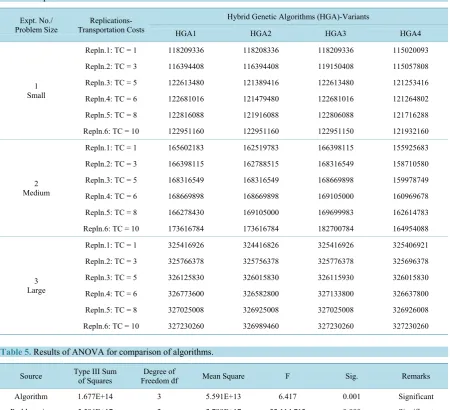Image resolution: width=450 pixels, height=410 pixels.
Task: Click value 115057808 in HGA4 column
Action: click(410, 66)
